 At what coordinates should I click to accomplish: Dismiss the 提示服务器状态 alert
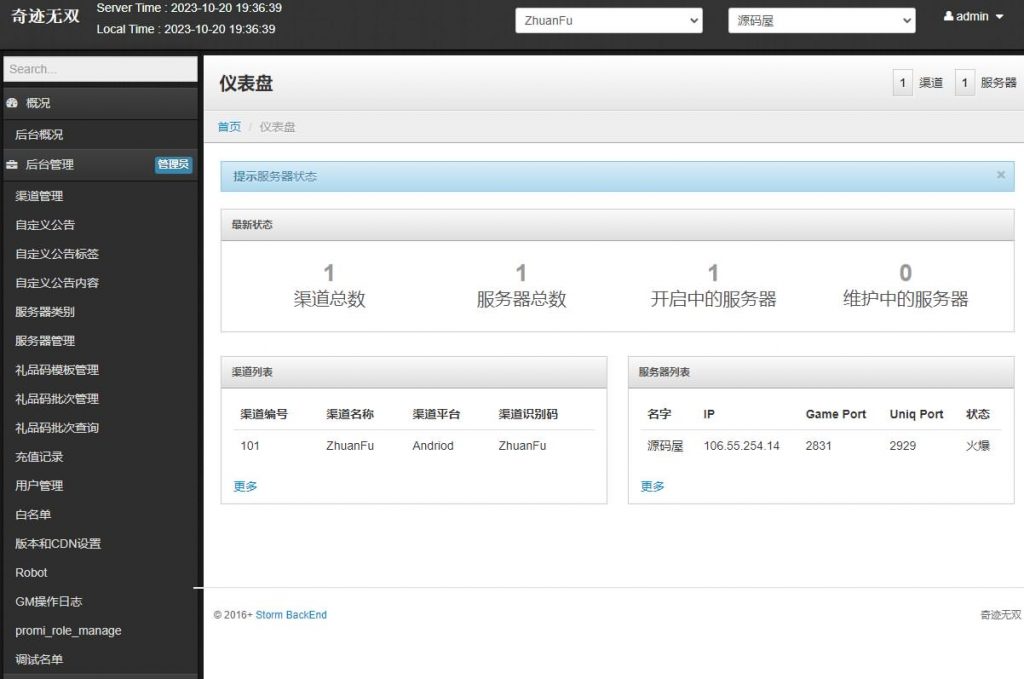click(x=1000, y=174)
